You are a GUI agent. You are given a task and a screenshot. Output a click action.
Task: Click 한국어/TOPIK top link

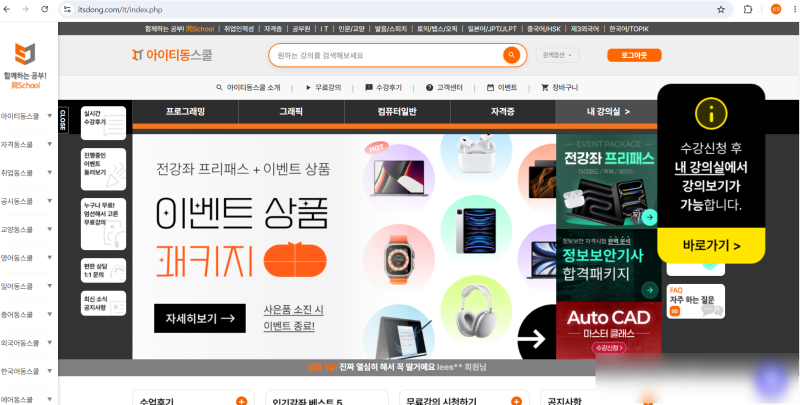click(629, 29)
